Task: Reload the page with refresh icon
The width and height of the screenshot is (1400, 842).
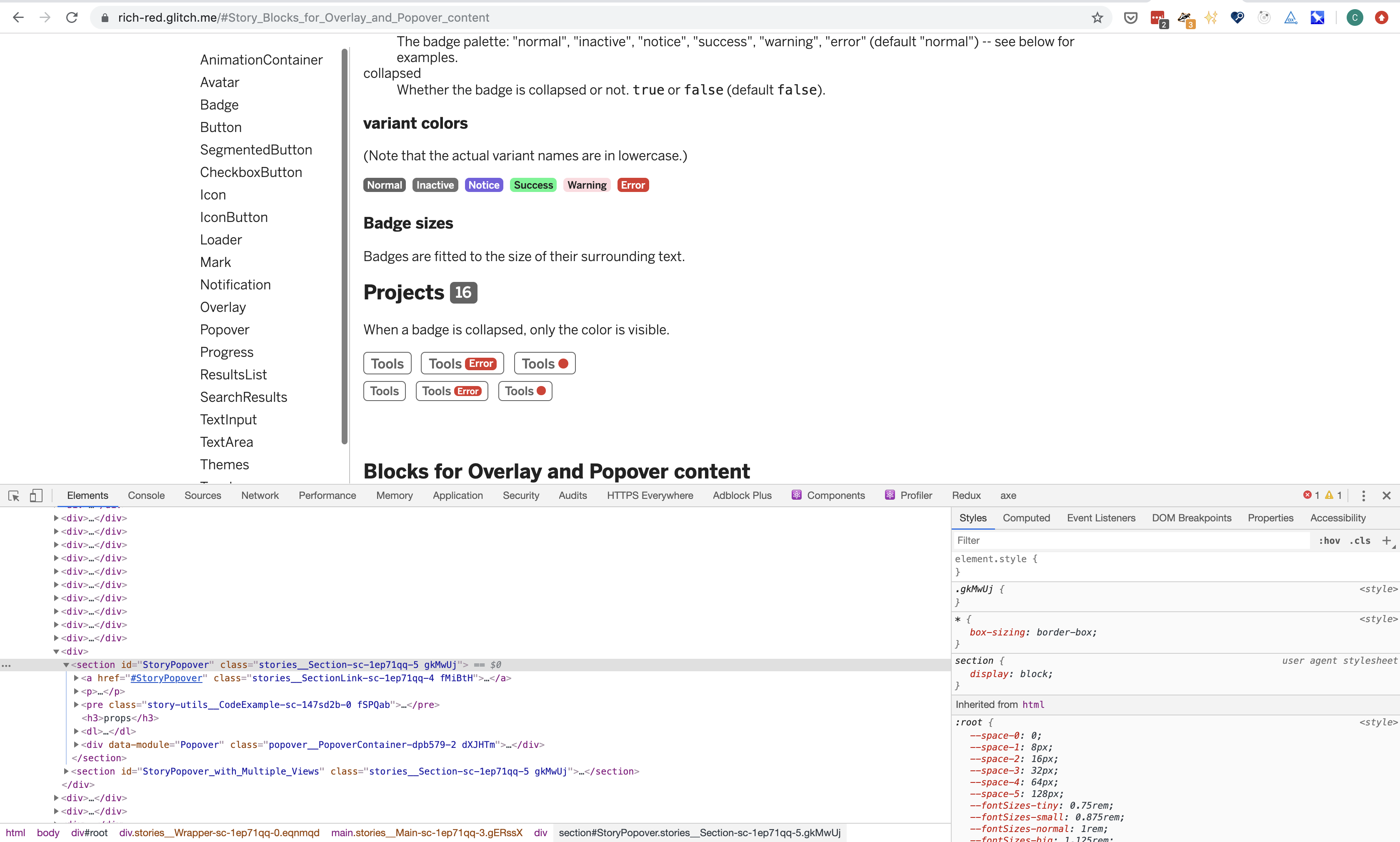Action: coord(72,17)
